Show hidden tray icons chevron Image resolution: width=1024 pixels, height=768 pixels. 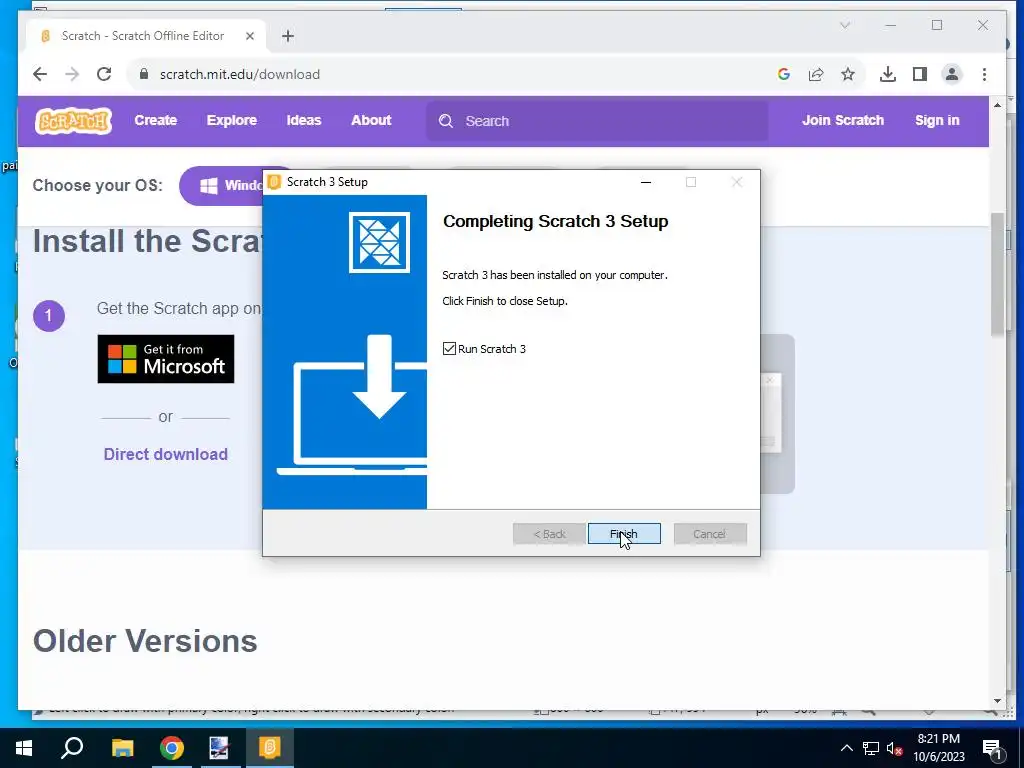point(846,748)
